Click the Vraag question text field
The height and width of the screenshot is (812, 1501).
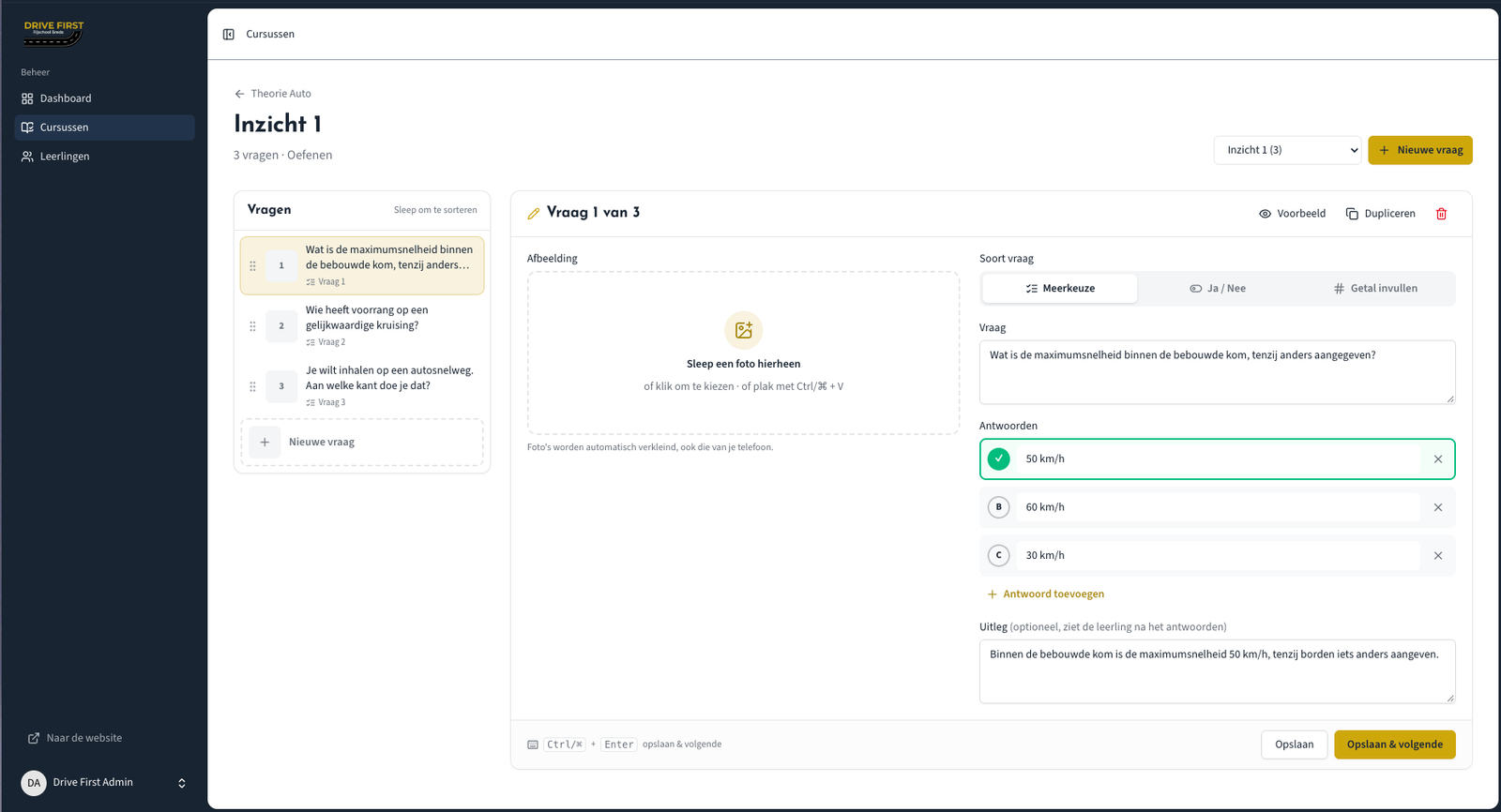(1218, 372)
